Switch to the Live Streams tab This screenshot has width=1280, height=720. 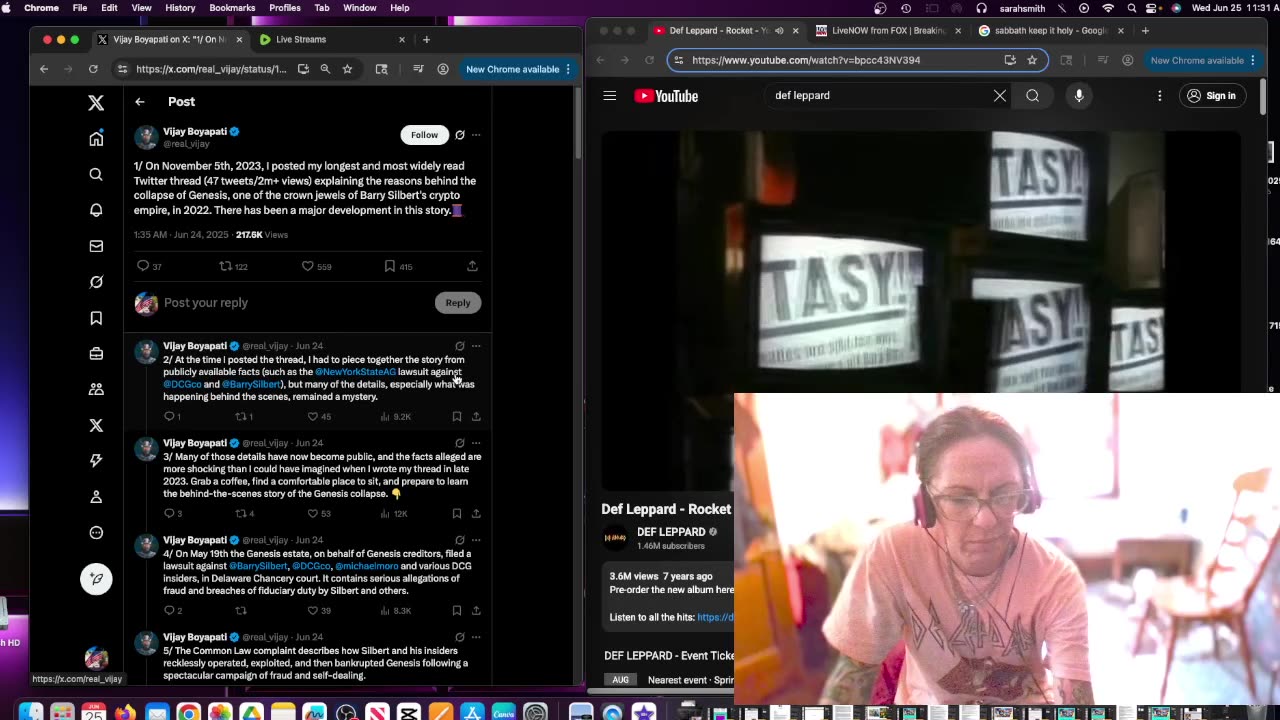(333, 39)
